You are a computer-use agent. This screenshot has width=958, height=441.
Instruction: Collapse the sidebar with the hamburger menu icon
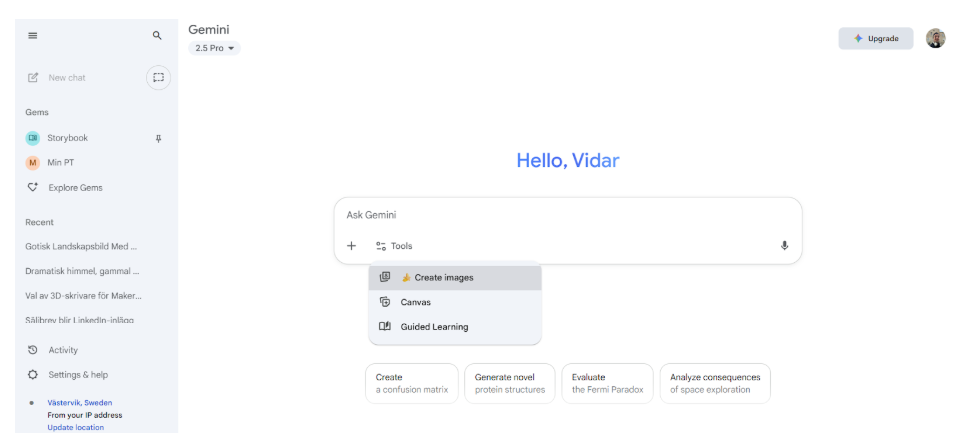point(32,35)
